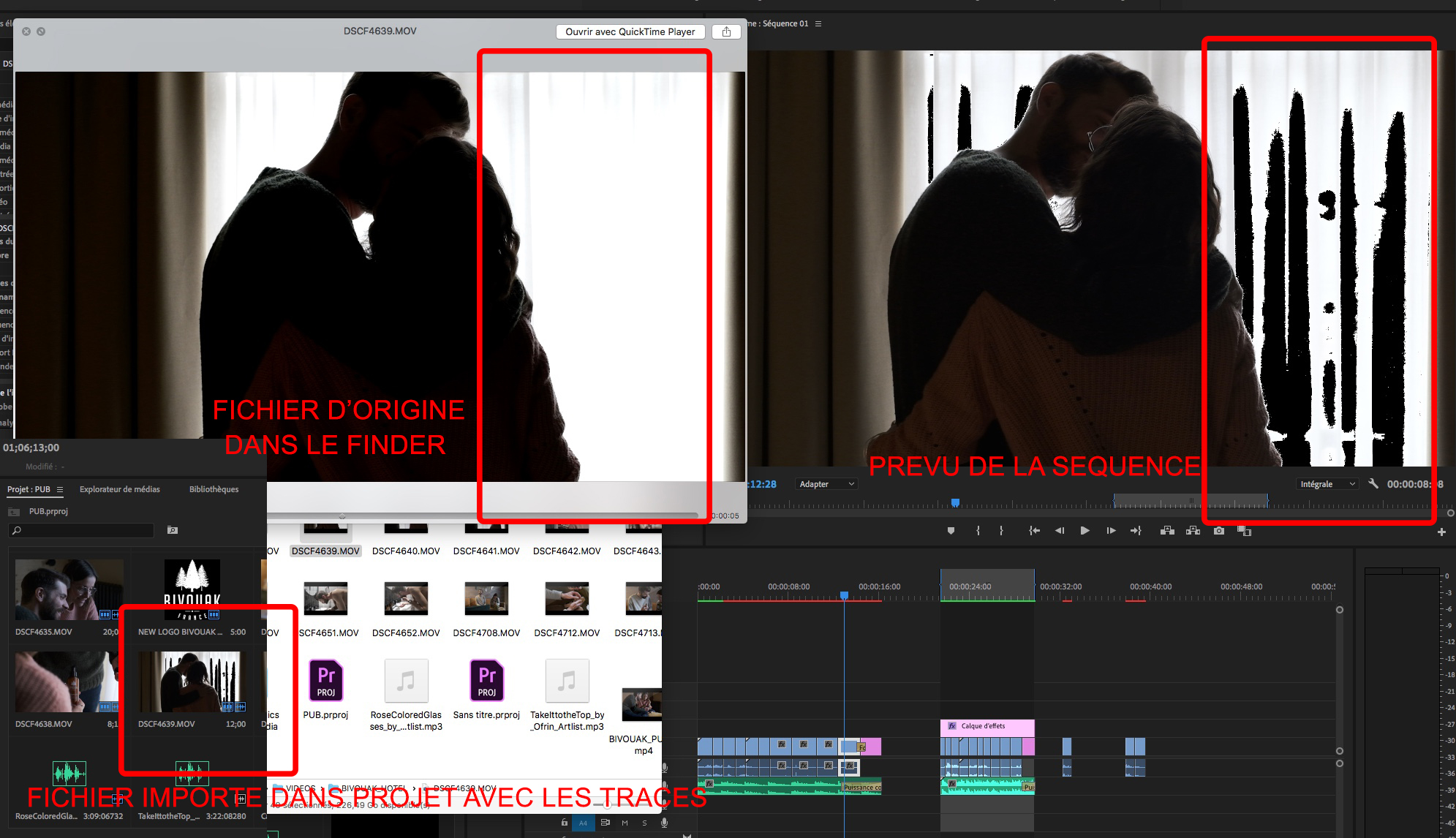Viewport: 1456px width, 838px height.
Task: Select the DSCF4635.MOV thumbnail in project bin
Action: tap(69, 589)
